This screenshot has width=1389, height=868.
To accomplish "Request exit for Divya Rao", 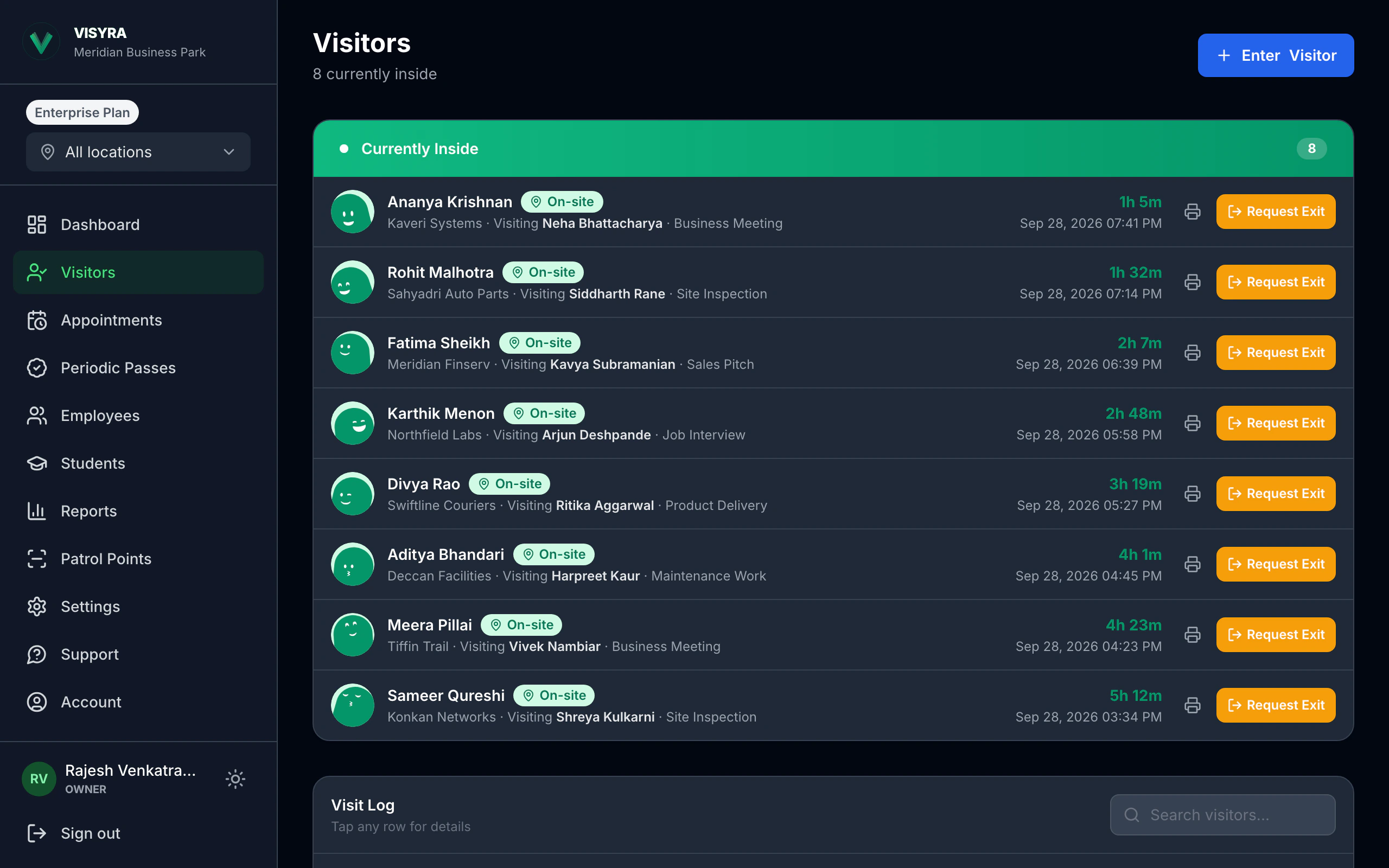I will pos(1276,494).
